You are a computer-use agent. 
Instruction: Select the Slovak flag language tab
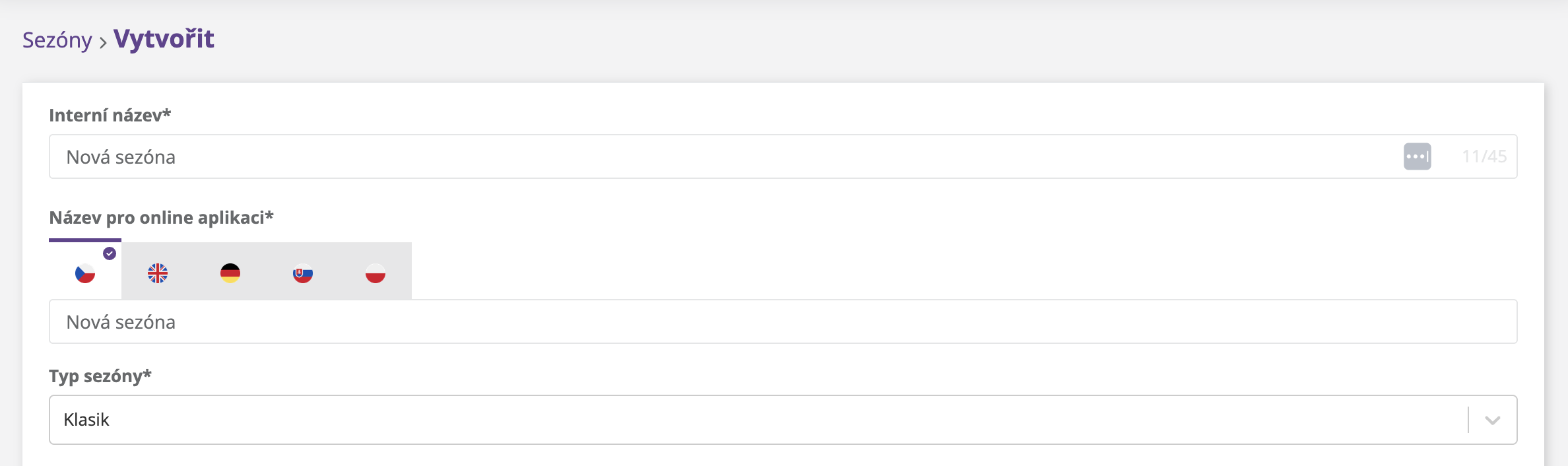[303, 273]
